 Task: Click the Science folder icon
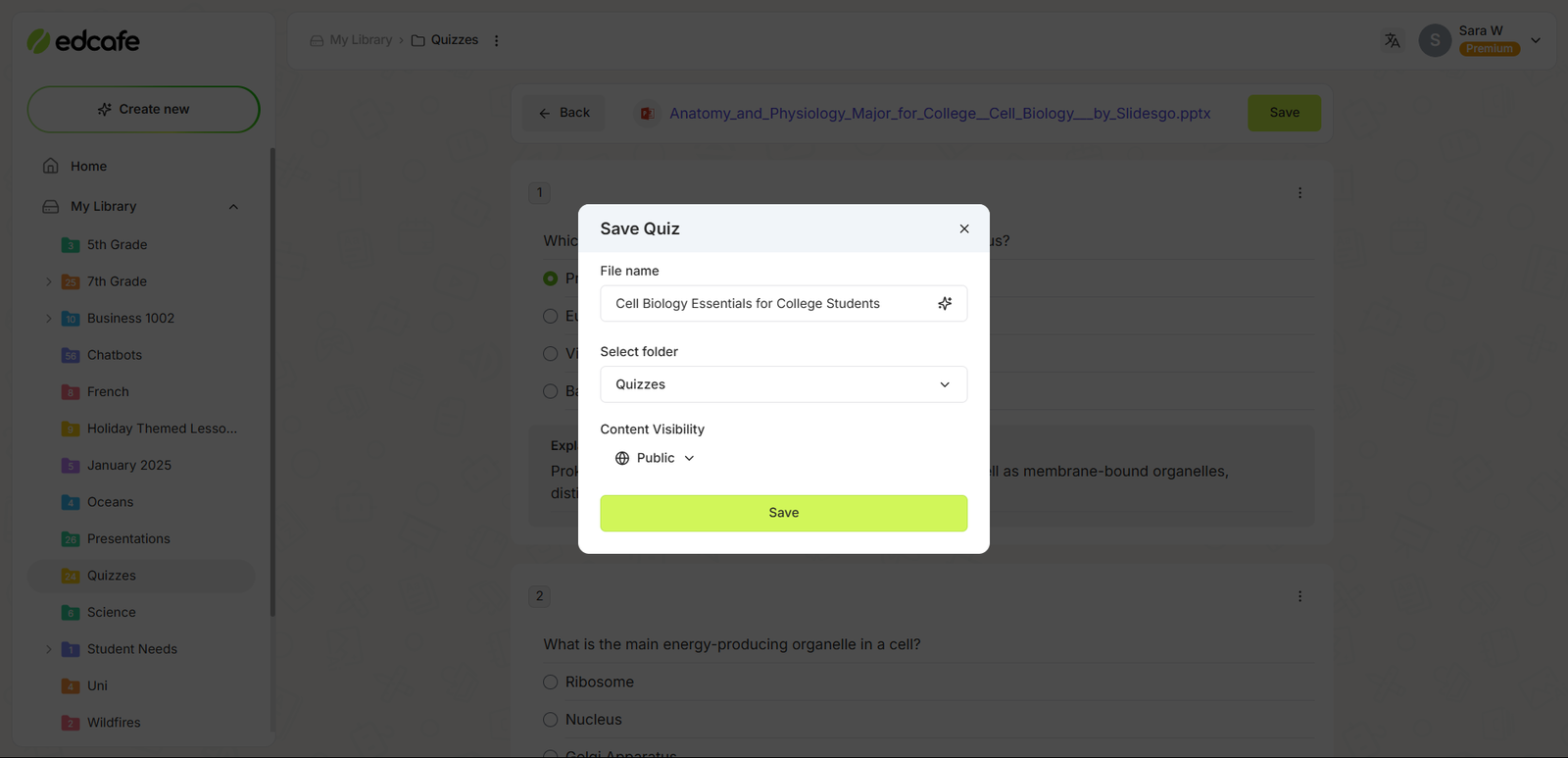click(x=71, y=613)
